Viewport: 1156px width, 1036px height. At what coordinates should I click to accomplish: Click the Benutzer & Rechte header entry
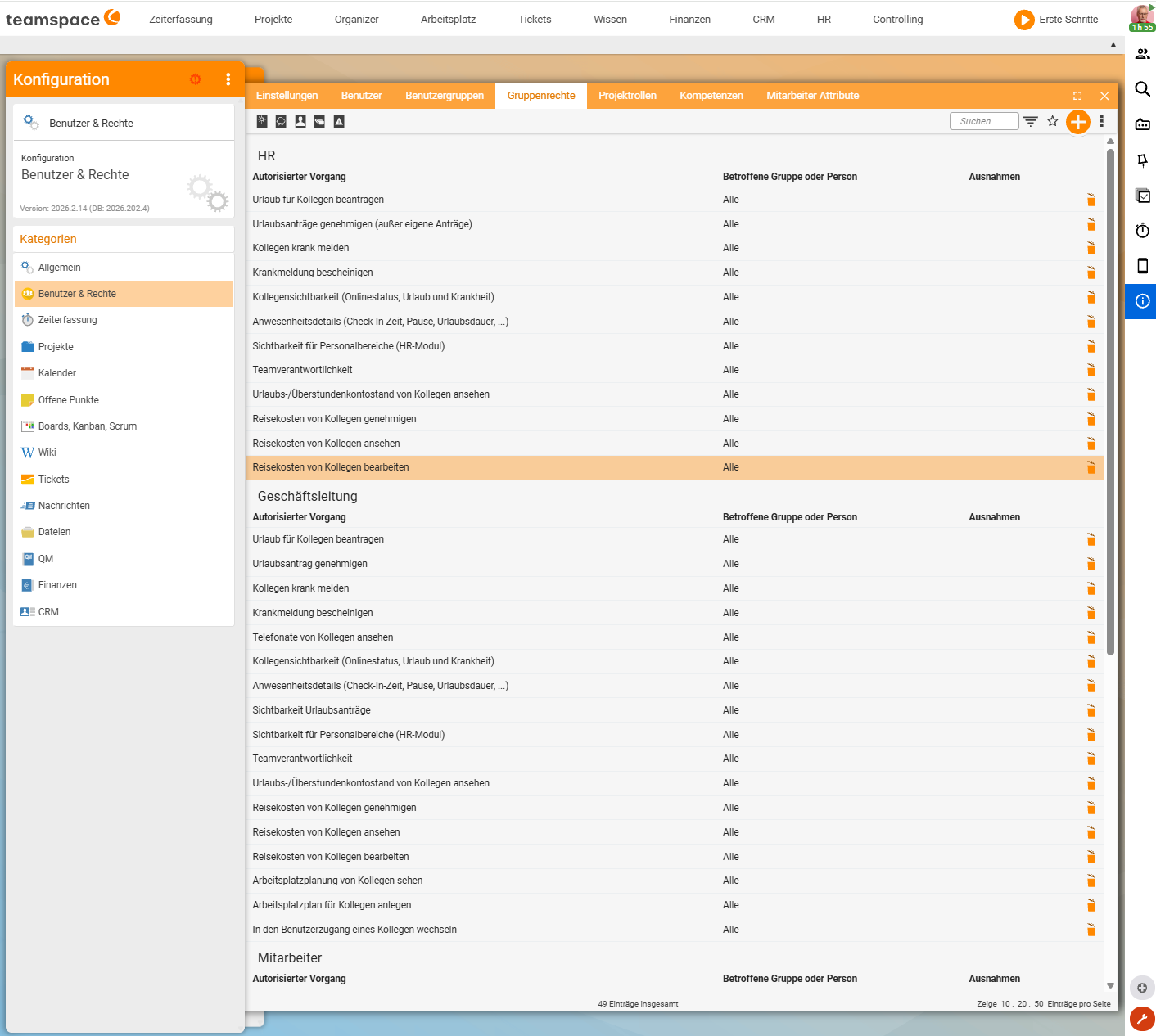click(124, 123)
